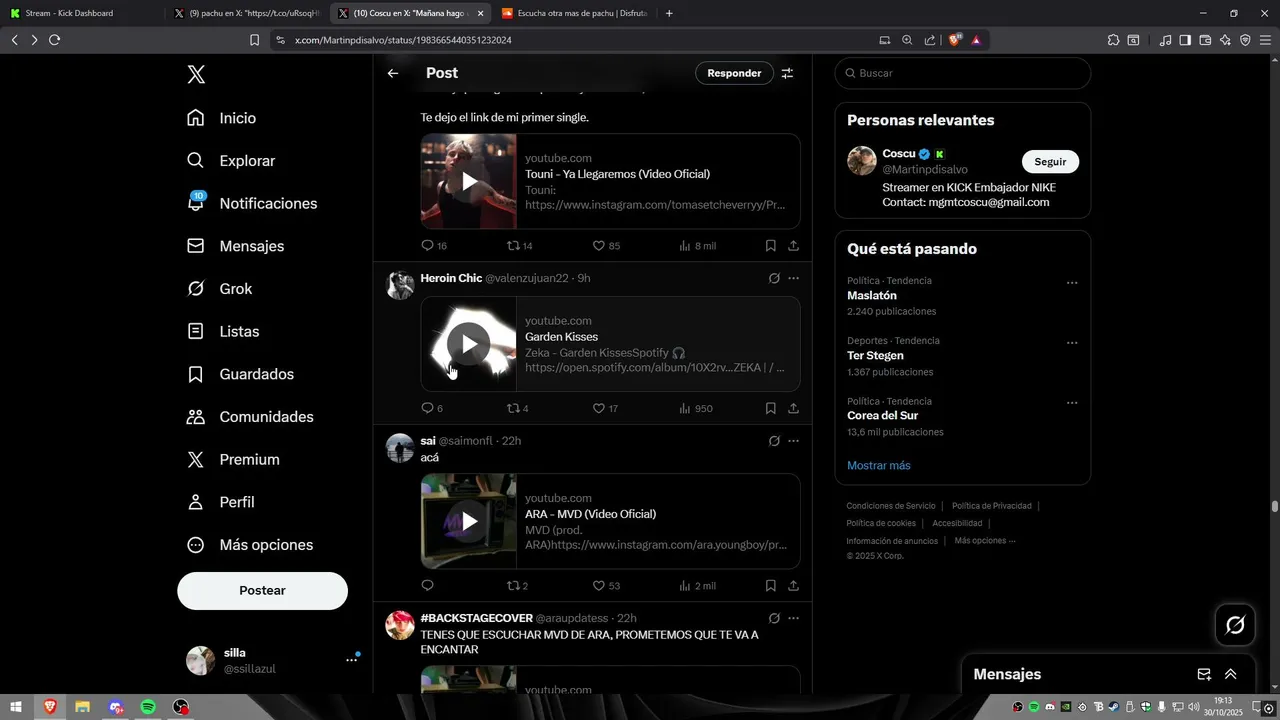Repost Heroin Chic post (4)
Screen dimensions: 1280x720
pos(517,409)
